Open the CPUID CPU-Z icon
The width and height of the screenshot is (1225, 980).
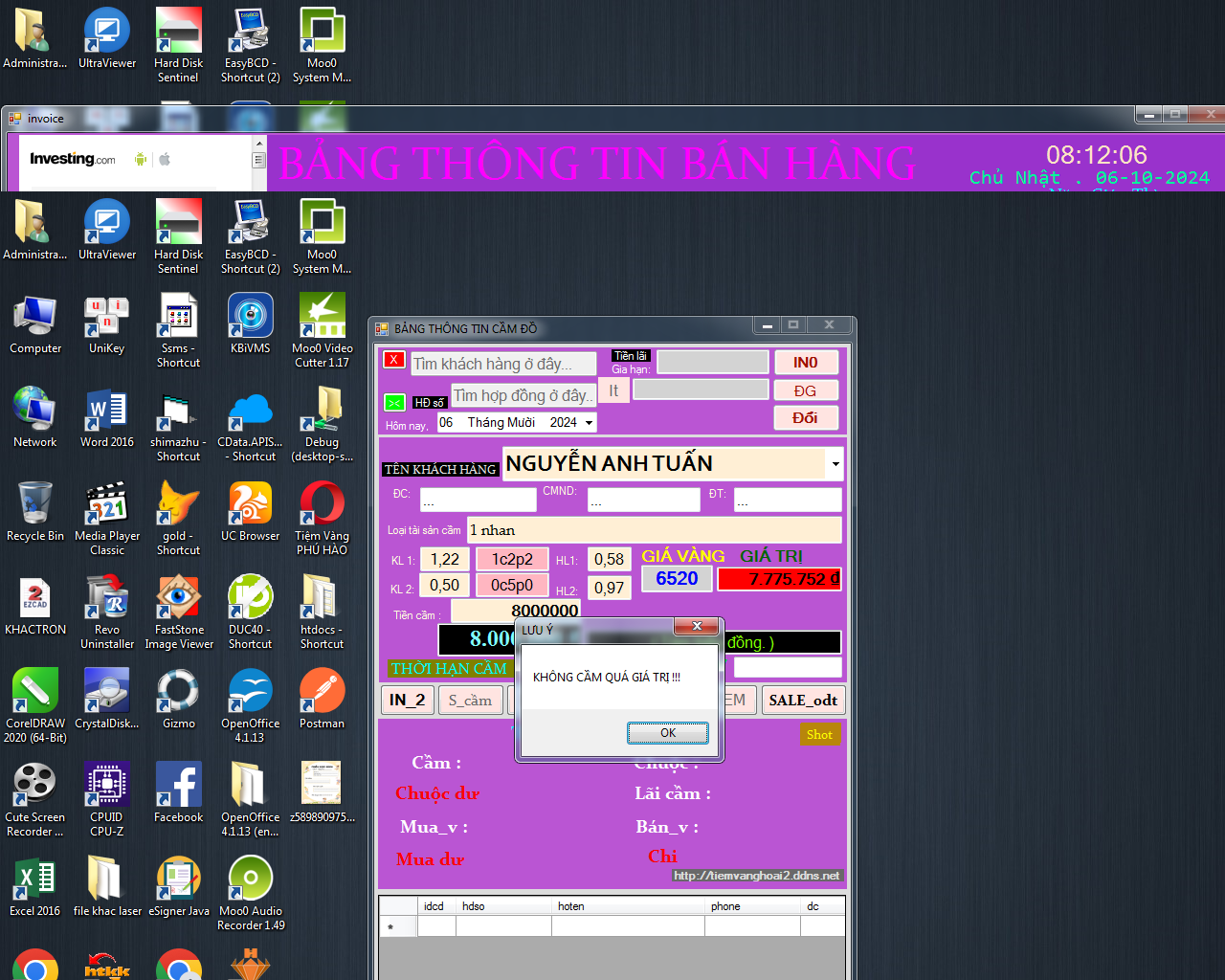coord(107,794)
